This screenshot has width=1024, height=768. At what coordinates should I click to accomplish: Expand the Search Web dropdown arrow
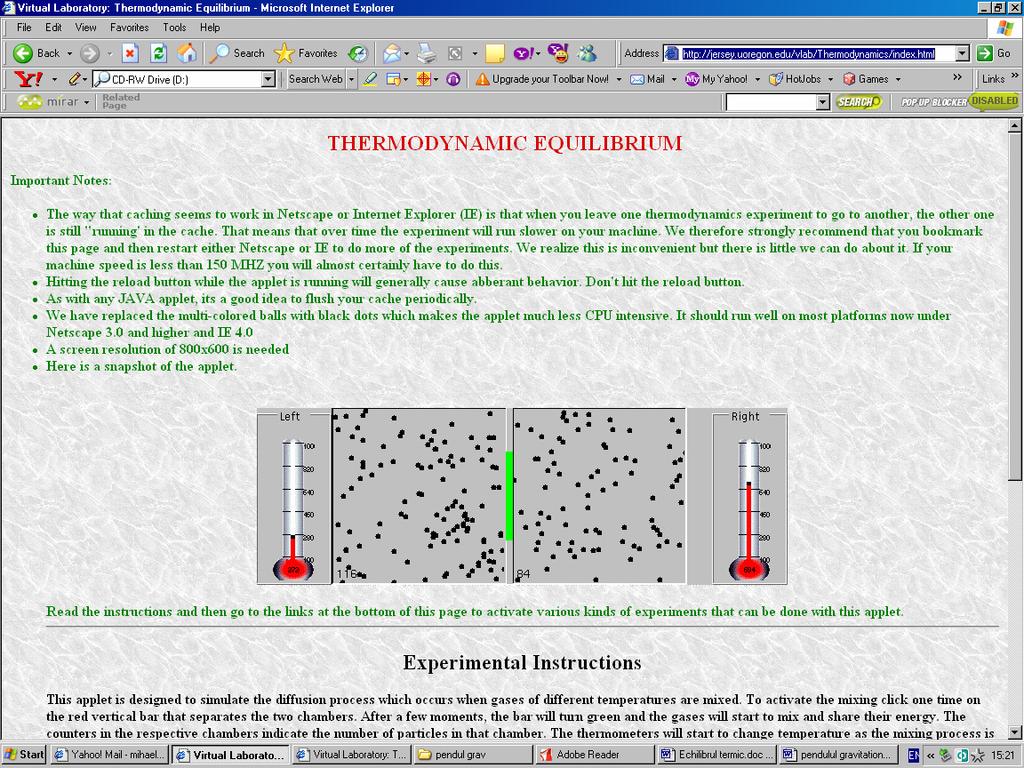pyautogui.click(x=351, y=80)
